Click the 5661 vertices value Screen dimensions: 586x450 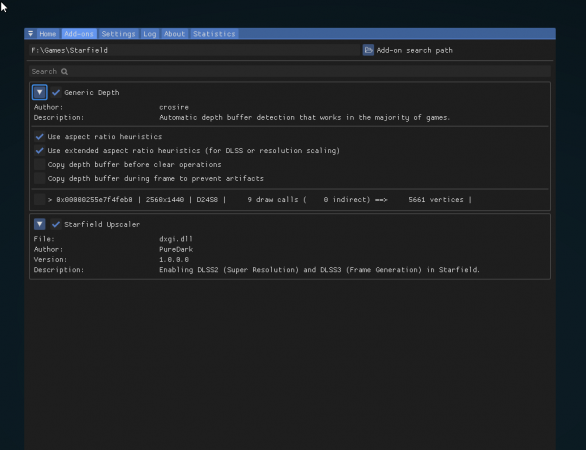[x=436, y=200]
